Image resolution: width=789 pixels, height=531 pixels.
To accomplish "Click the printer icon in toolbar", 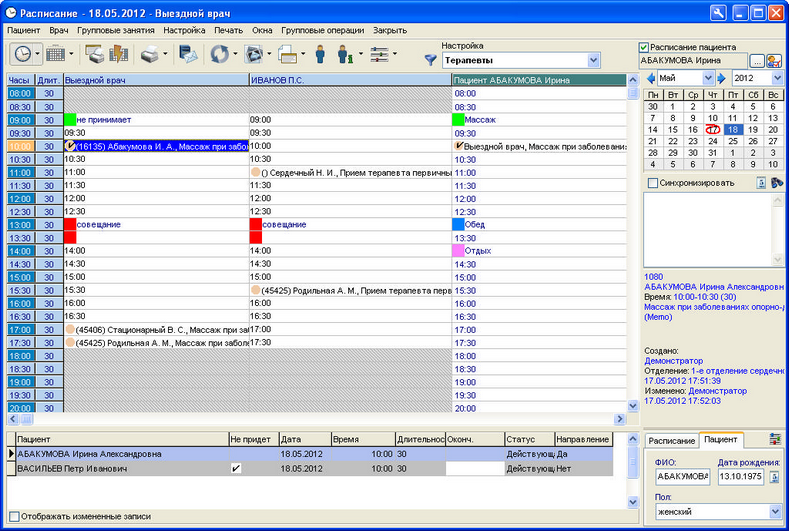I will pos(150,54).
